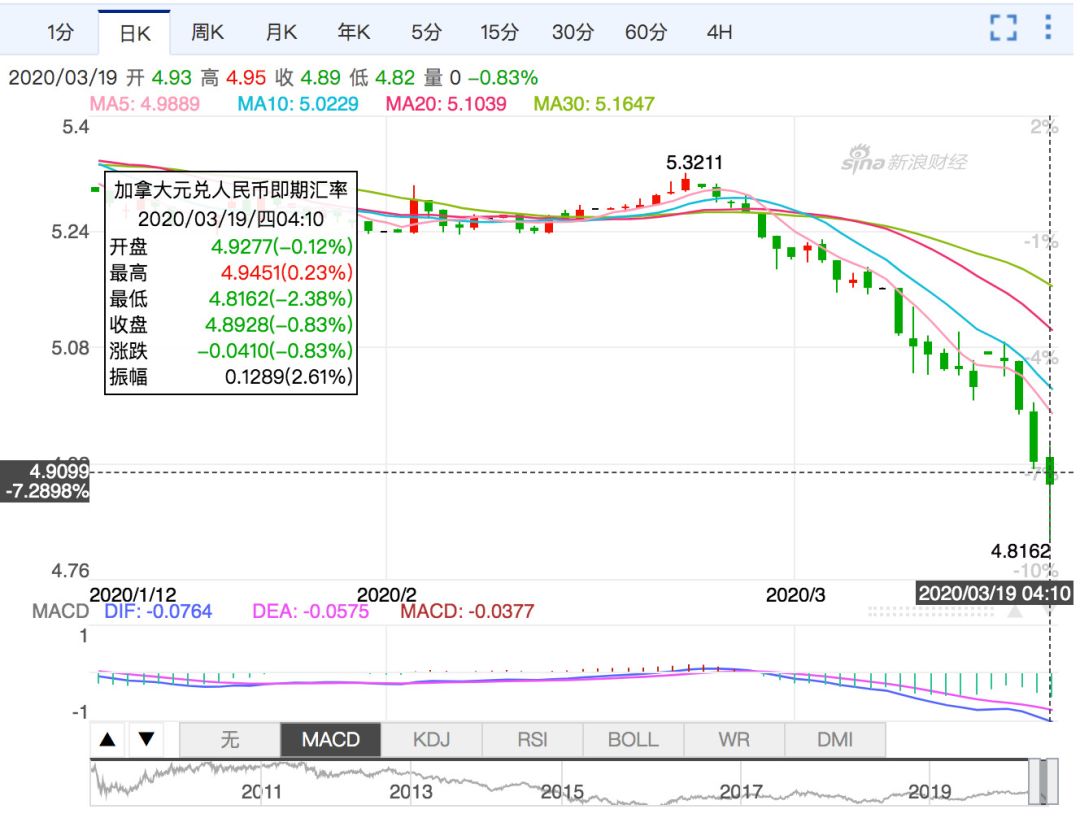Open the 月K monthly chart tab
The width and height of the screenshot is (1080, 831).
pos(280,31)
